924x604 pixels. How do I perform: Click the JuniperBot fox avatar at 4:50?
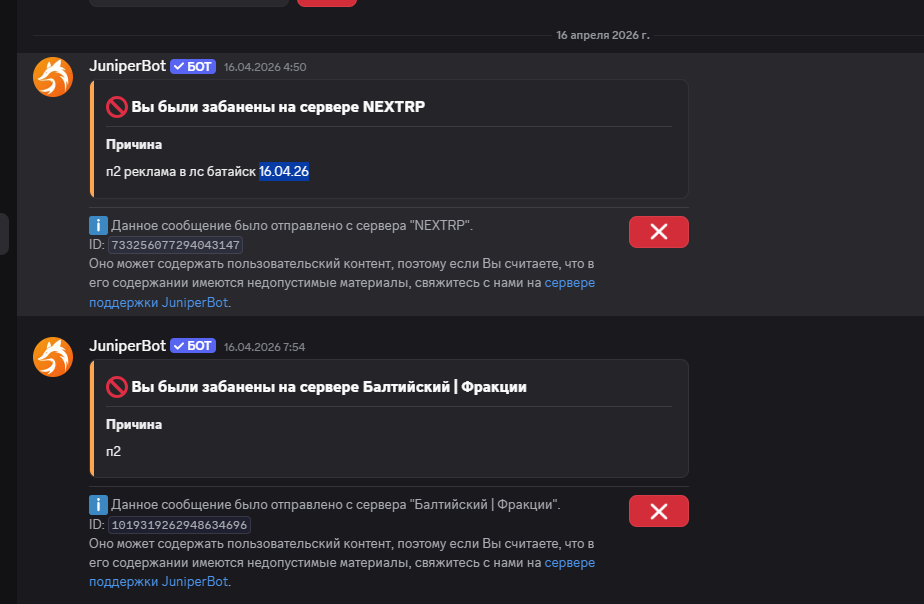coord(53,77)
